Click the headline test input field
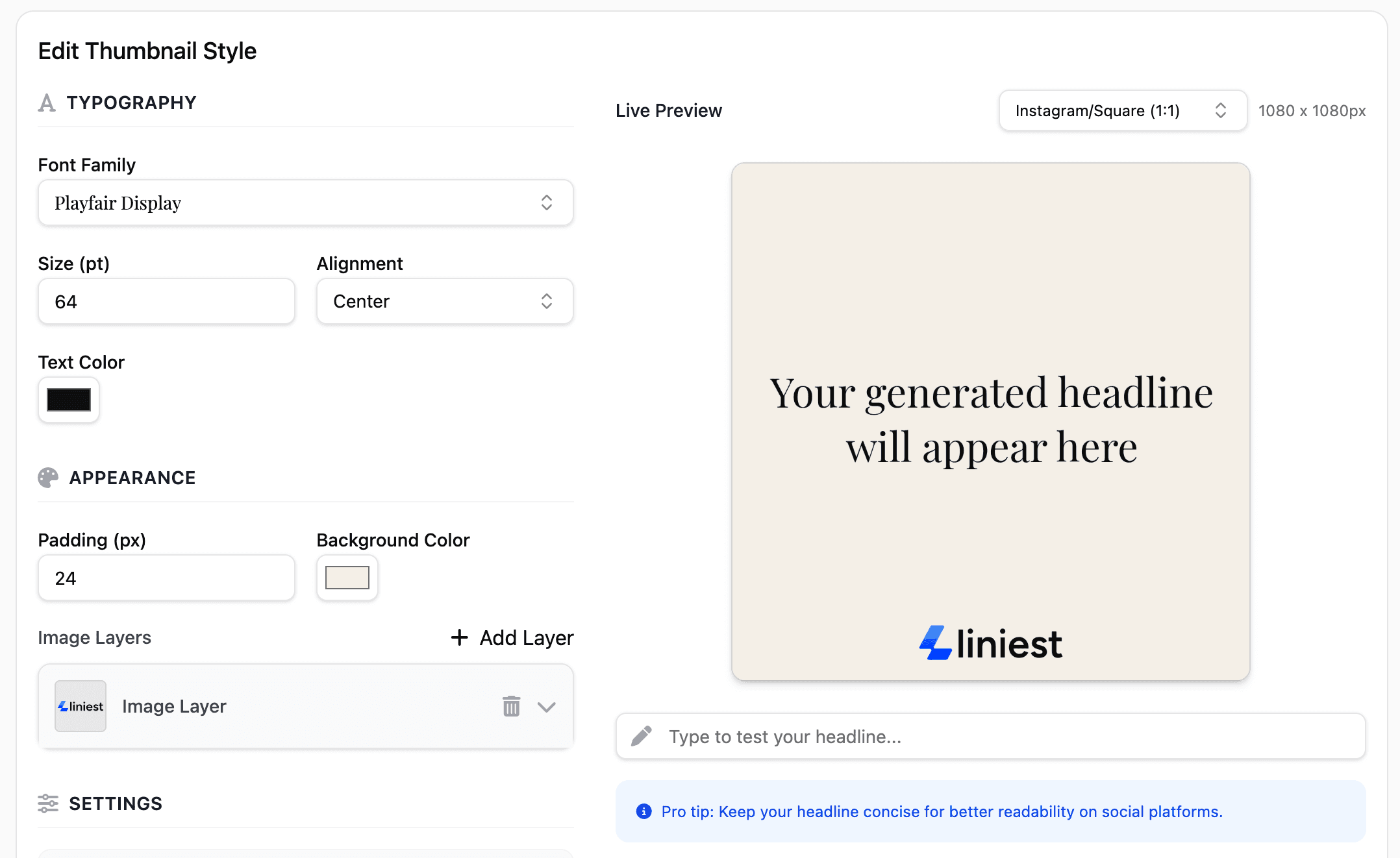 pos(974,736)
